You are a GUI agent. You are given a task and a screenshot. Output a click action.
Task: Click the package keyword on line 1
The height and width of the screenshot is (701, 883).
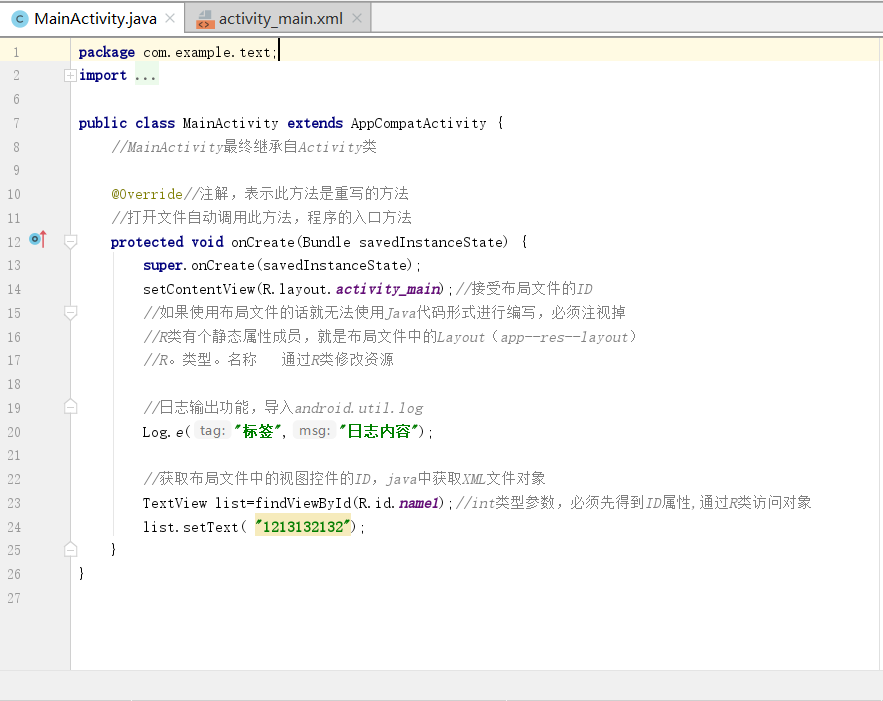click(x=106, y=52)
